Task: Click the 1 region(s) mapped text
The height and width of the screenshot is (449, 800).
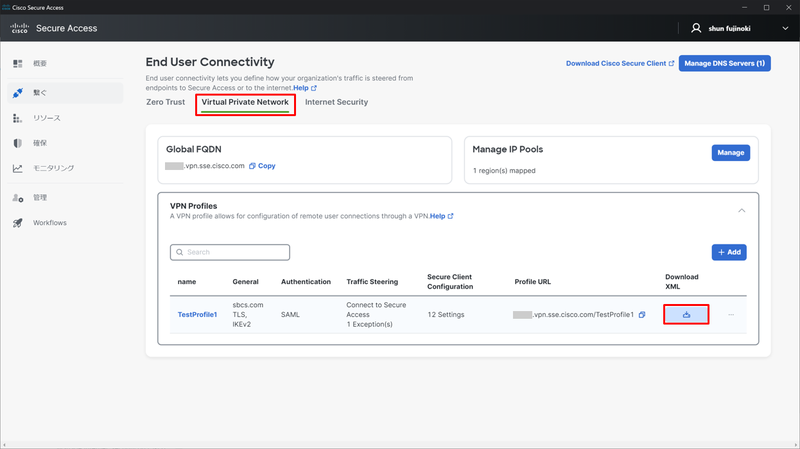Action: (x=504, y=170)
